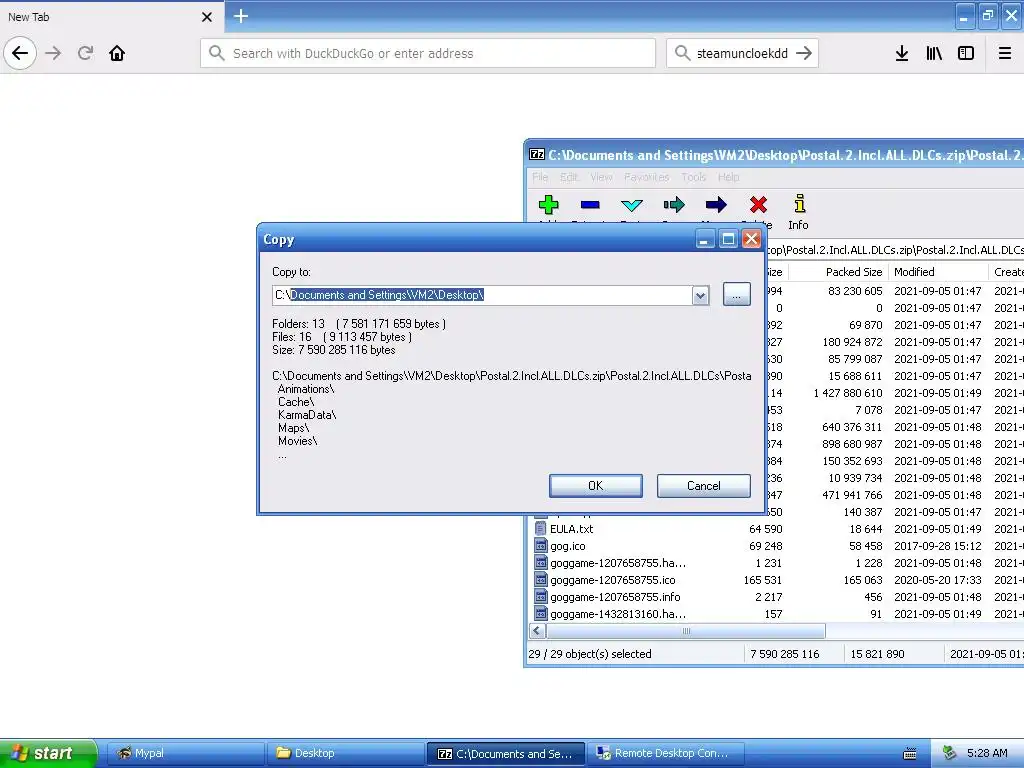Expand the Copy to path dropdown
Screen dimensions: 1024x768
[701, 295]
